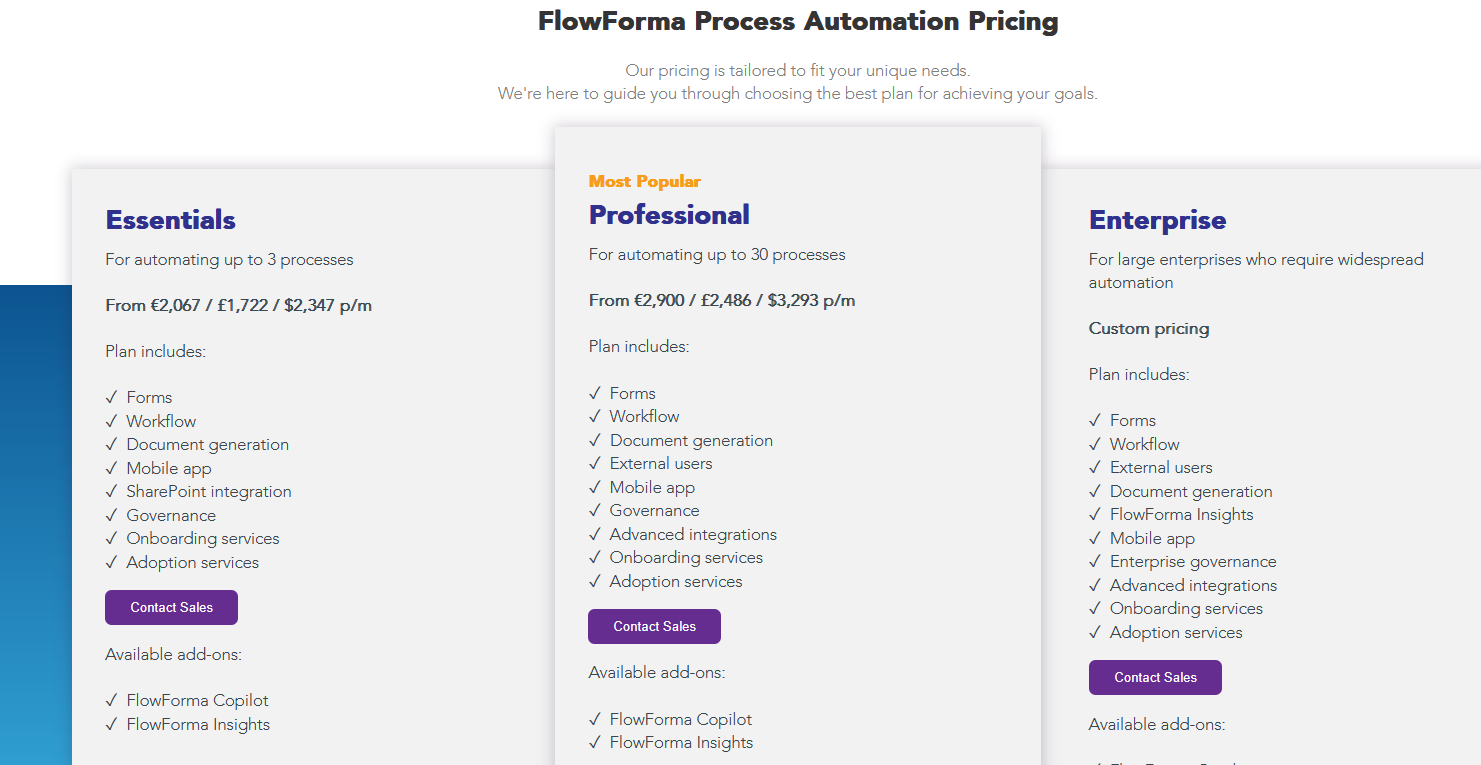The width and height of the screenshot is (1481, 765).
Task: Click the checkmark beside FlowForma Insights in Enterprise
Action: click(x=1095, y=514)
